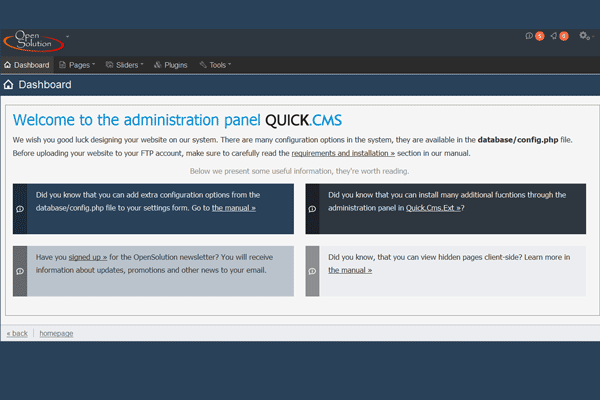Go to homepage via footer link
This screenshot has width=600, height=400.
[56, 333]
